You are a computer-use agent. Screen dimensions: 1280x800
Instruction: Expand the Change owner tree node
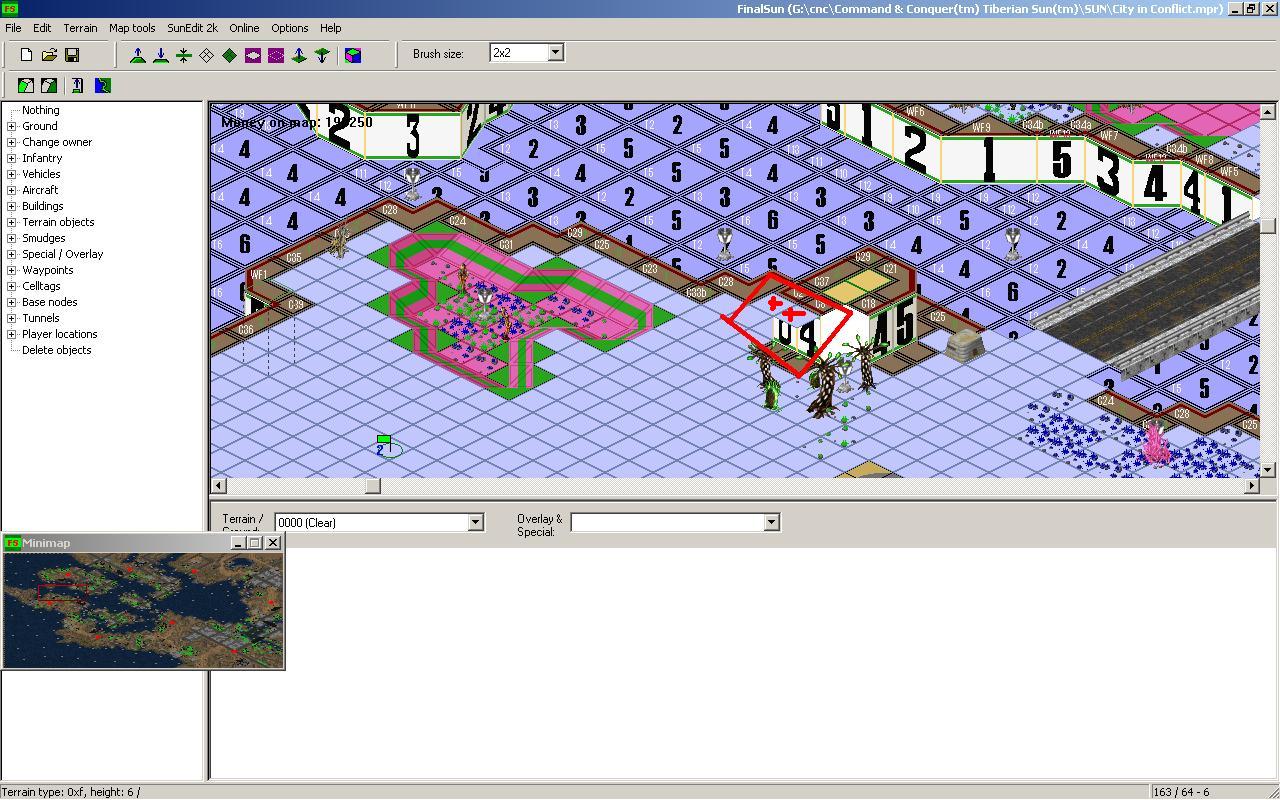point(12,142)
